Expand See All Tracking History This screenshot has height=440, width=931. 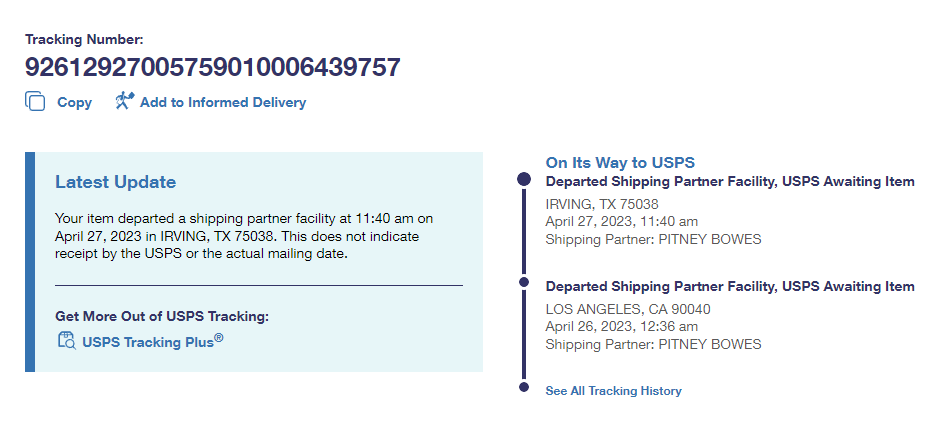pos(613,391)
